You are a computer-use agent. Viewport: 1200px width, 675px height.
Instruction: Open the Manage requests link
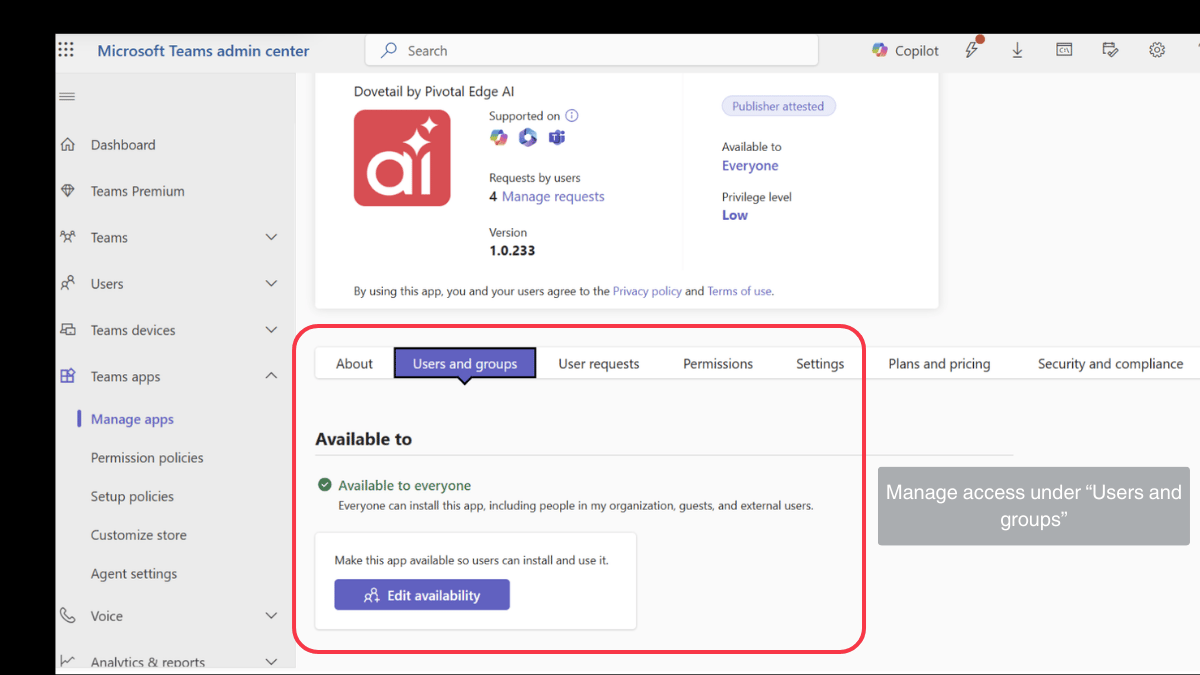[x=553, y=197]
